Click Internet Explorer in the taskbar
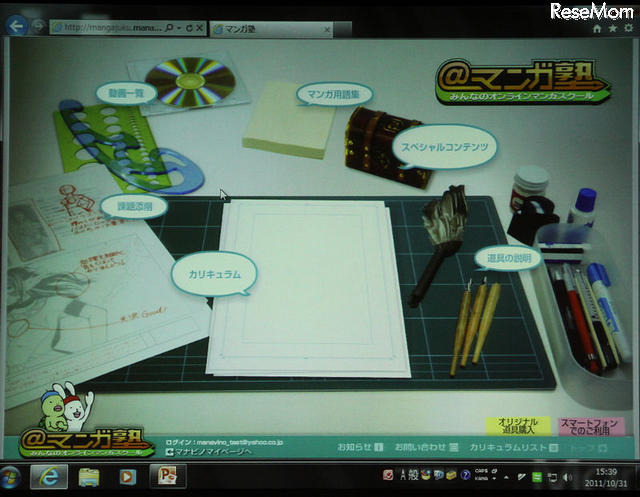Image resolution: width=640 pixels, height=497 pixels. [x=49, y=477]
